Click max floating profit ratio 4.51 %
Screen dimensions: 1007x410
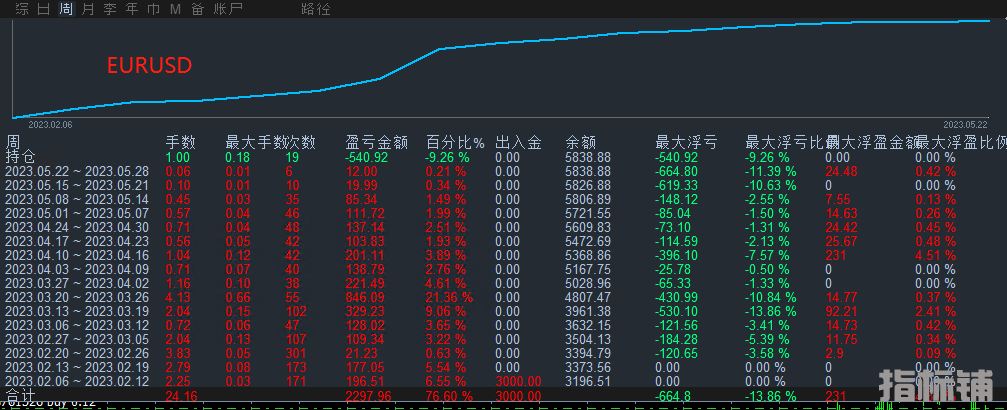pos(935,255)
